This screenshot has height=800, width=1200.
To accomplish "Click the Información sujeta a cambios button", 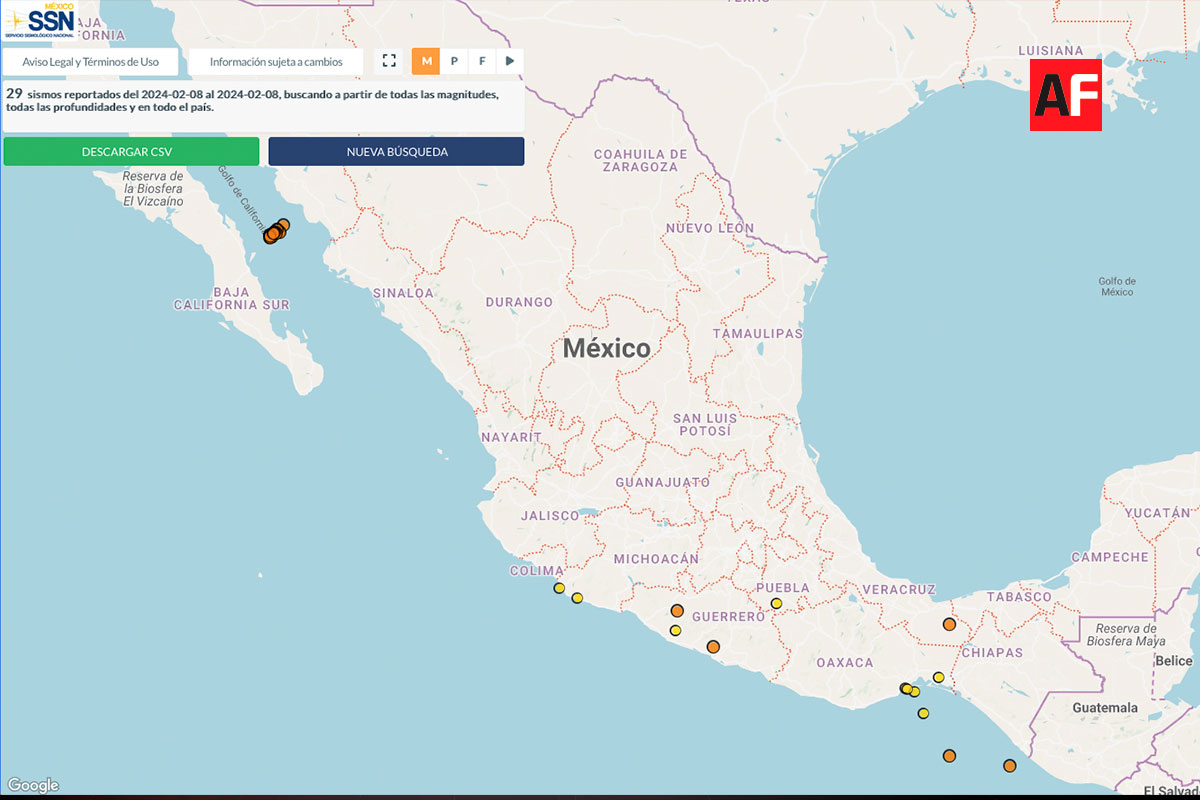I will [276, 62].
